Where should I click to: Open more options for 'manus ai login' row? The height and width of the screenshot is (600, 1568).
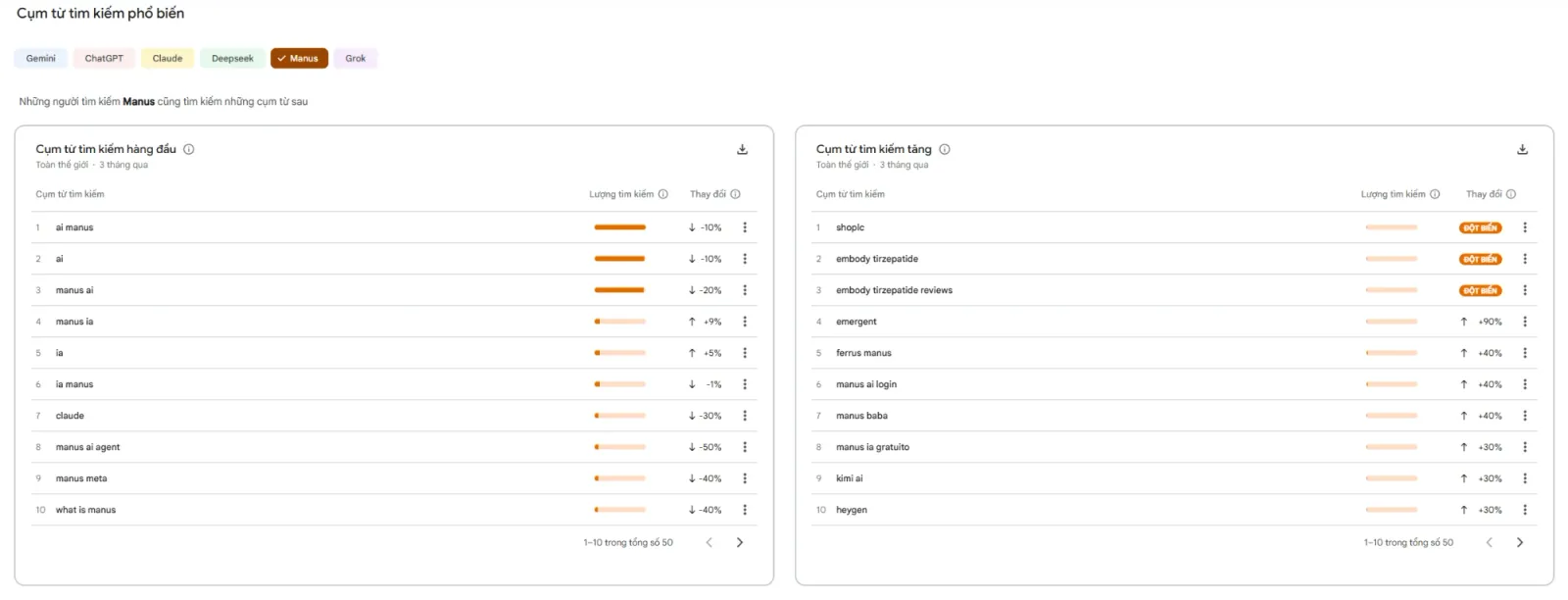coord(1525,384)
